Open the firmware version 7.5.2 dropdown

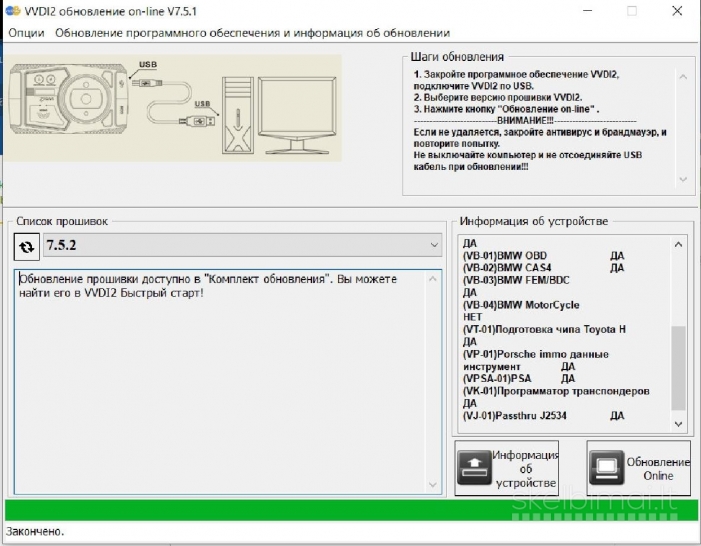point(242,245)
